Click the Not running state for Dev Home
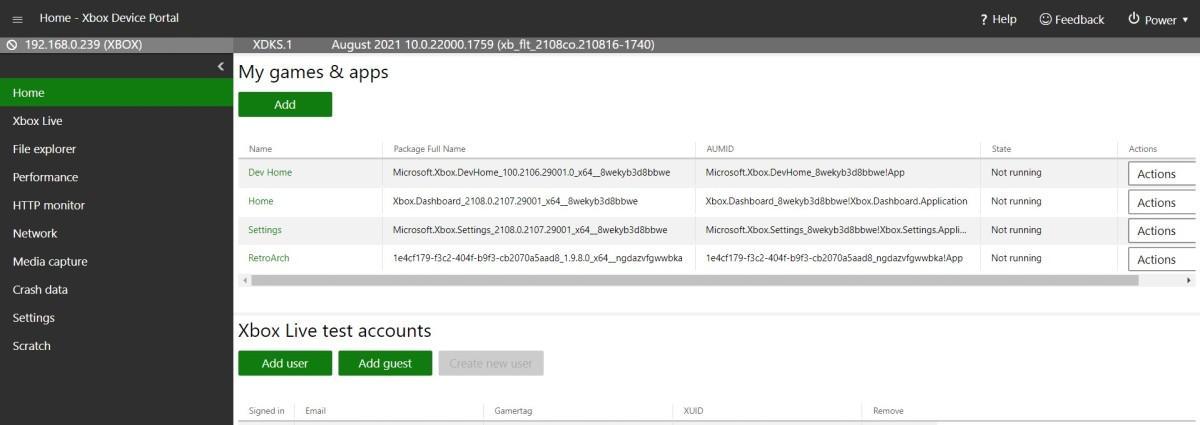The width and height of the screenshot is (1200, 425). pos(1016,172)
